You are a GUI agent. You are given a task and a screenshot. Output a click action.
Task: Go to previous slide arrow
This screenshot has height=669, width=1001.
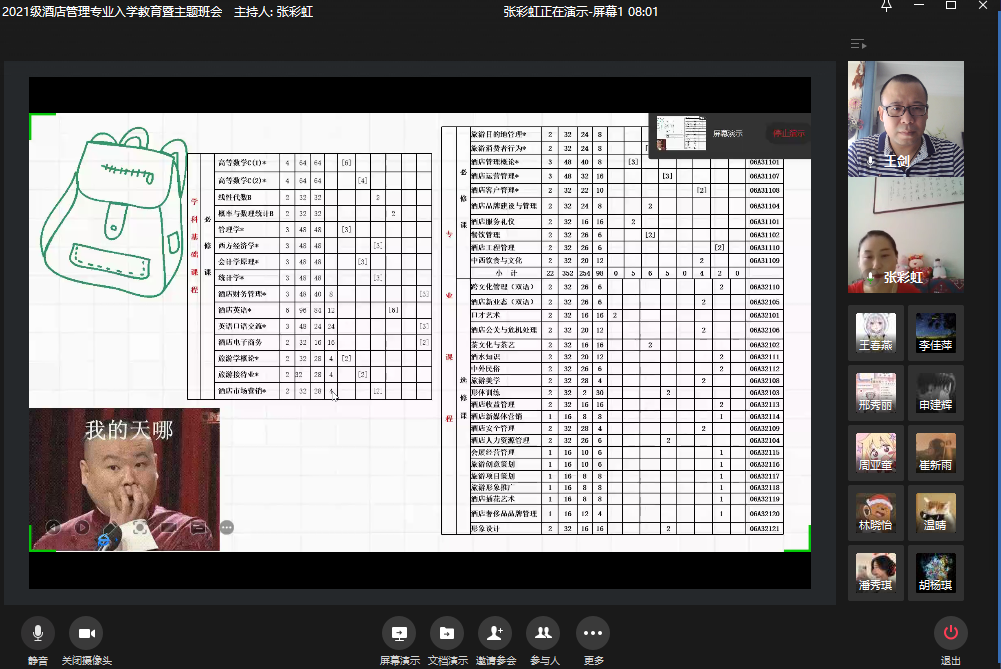click(53, 527)
